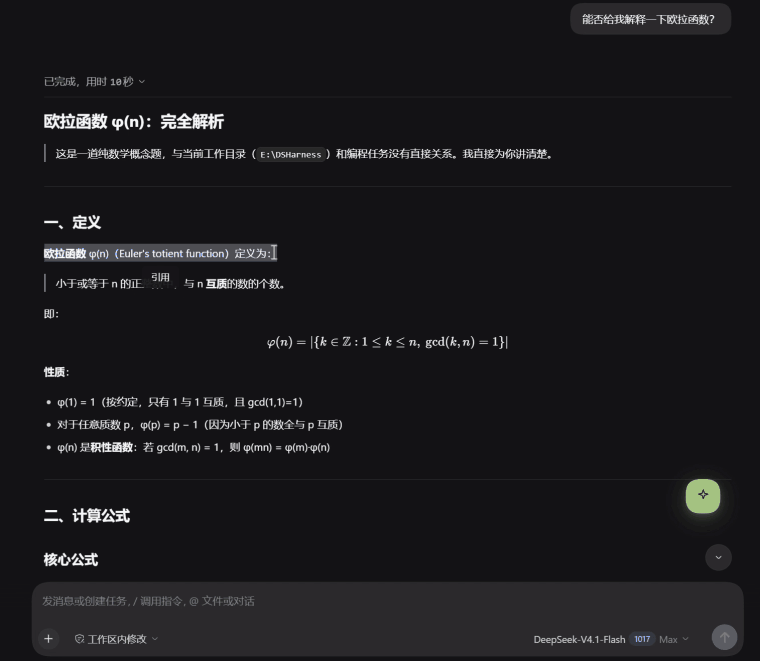Click the 引用 quote popup button
The width and height of the screenshot is (760, 661).
[160, 277]
